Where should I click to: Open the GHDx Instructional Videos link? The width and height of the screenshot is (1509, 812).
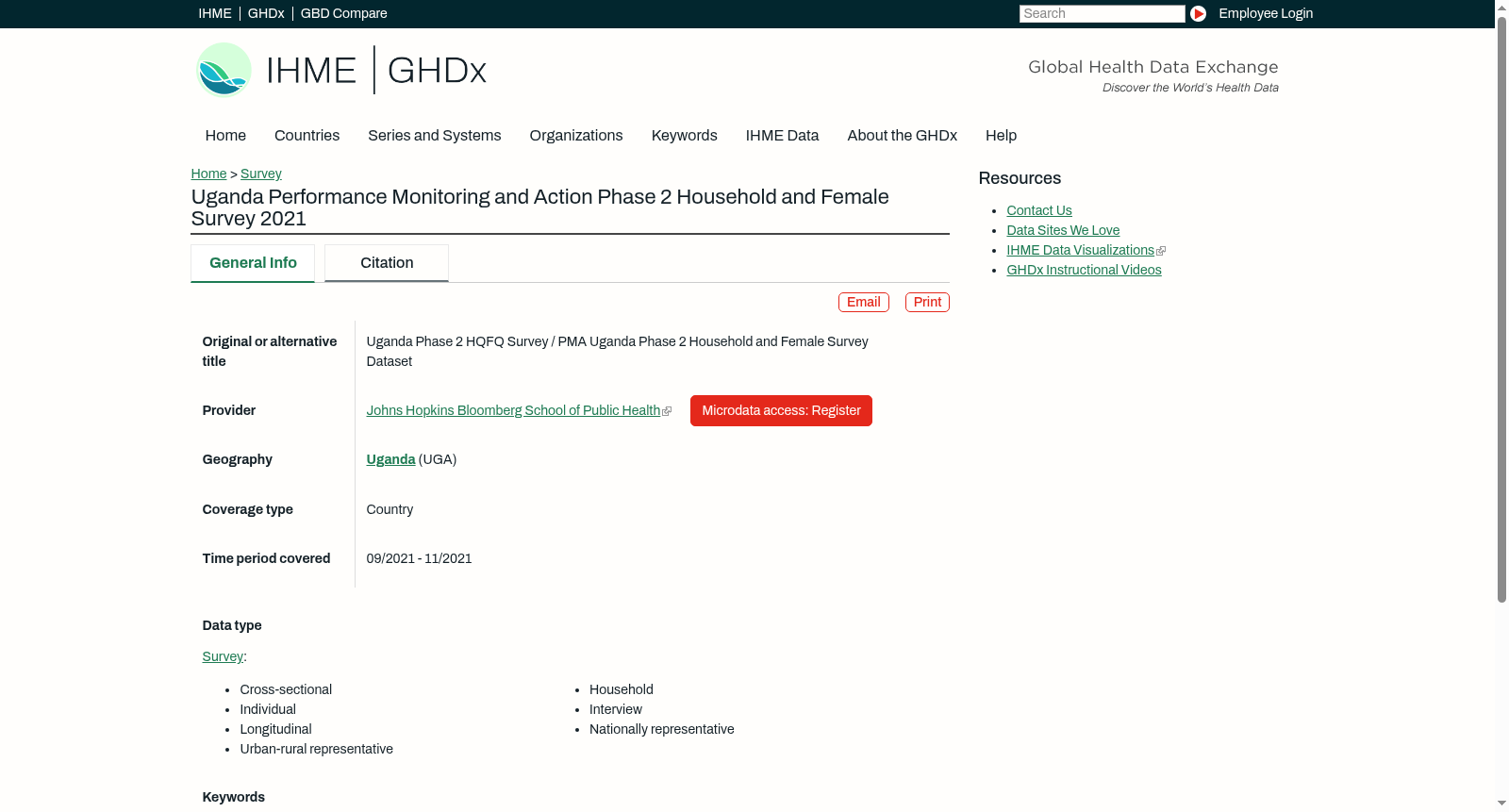pos(1084,270)
